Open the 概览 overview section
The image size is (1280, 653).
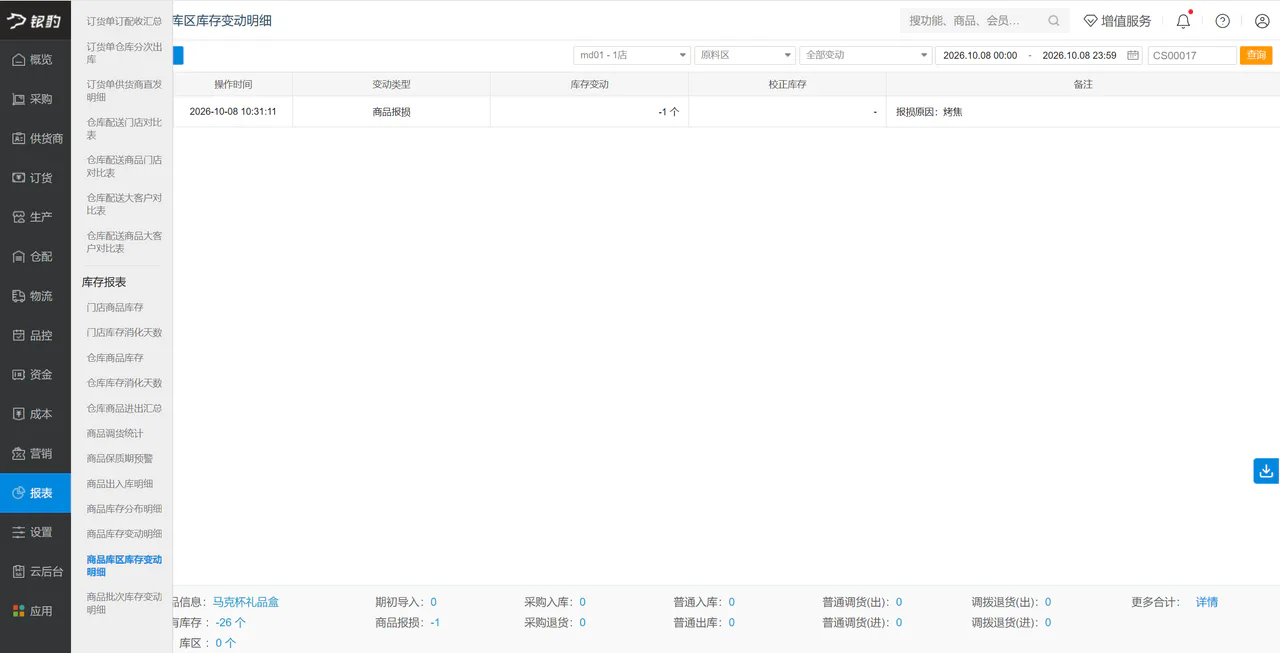[35, 60]
